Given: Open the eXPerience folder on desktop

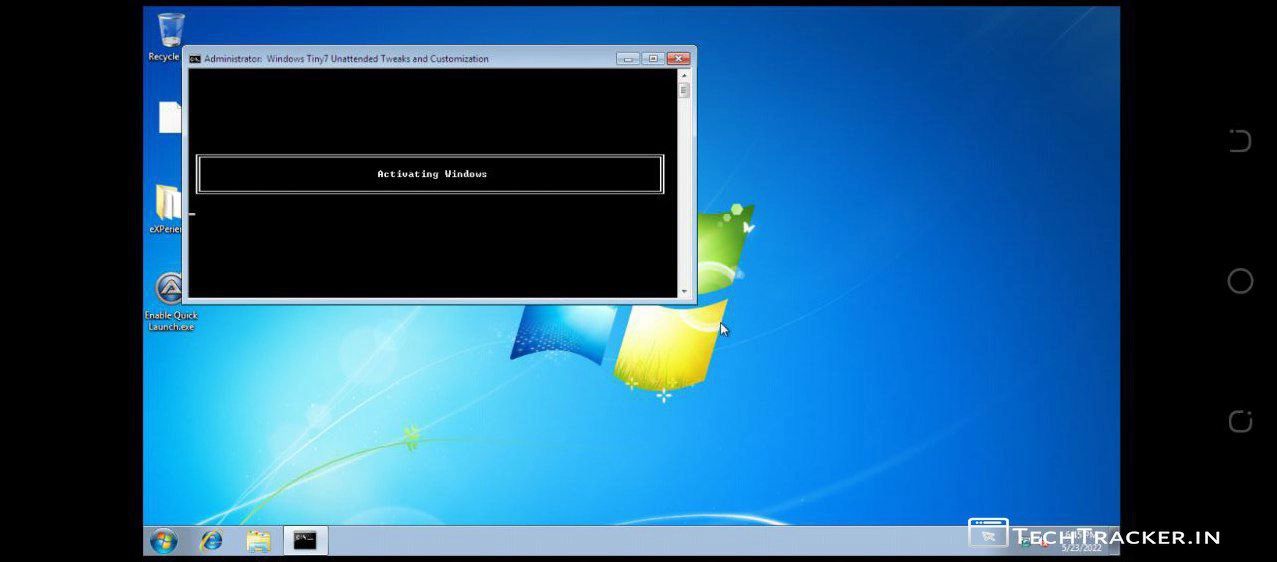Looking at the screenshot, I should pos(168,203).
